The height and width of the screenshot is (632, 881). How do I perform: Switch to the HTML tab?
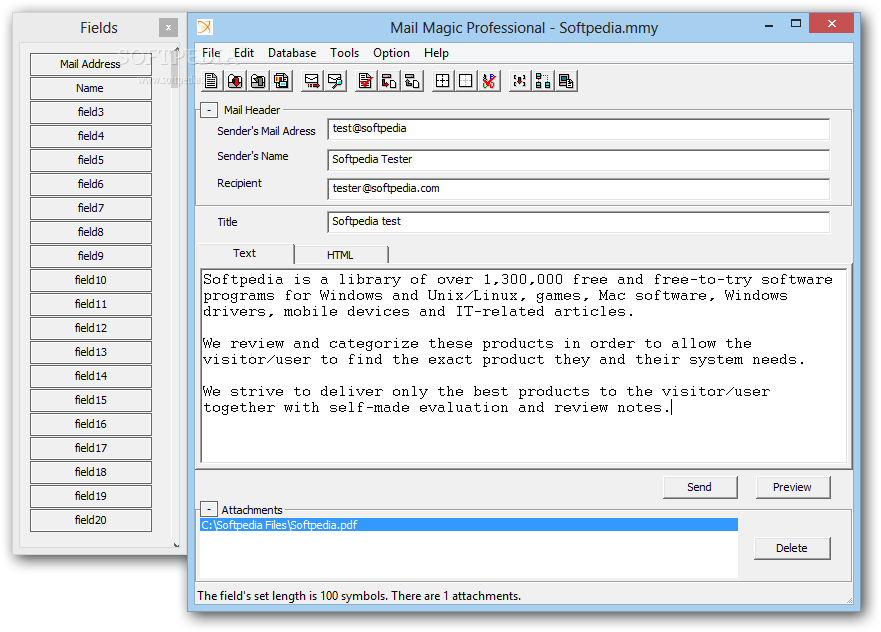click(340, 255)
